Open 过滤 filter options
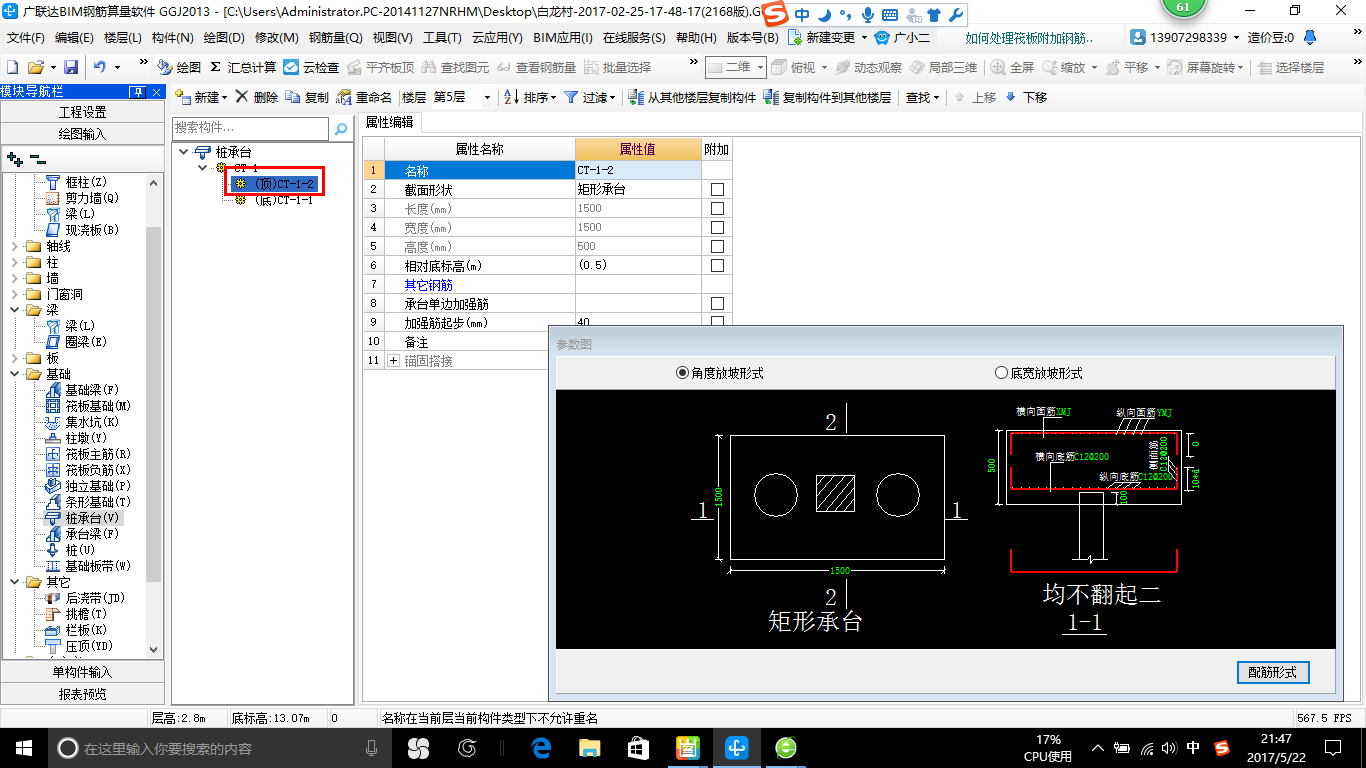This screenshot has width=1366, height=768. click(x=591, y=97)
